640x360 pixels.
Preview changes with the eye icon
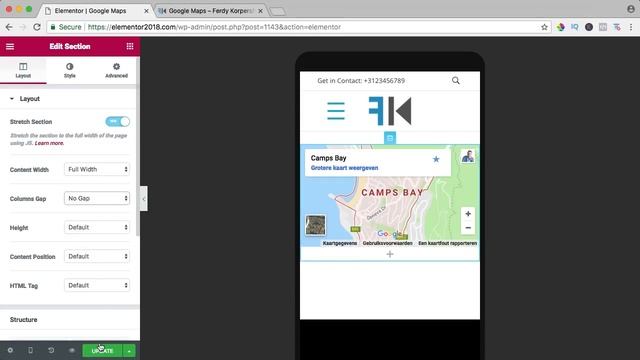72,351
